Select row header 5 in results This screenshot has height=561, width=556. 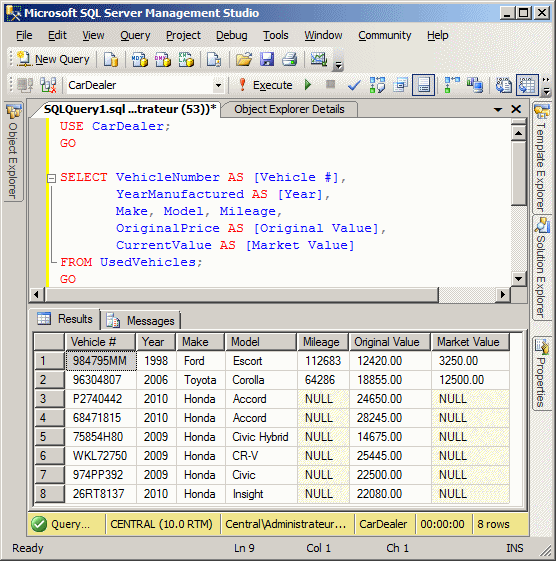click(x=49, y=437)
